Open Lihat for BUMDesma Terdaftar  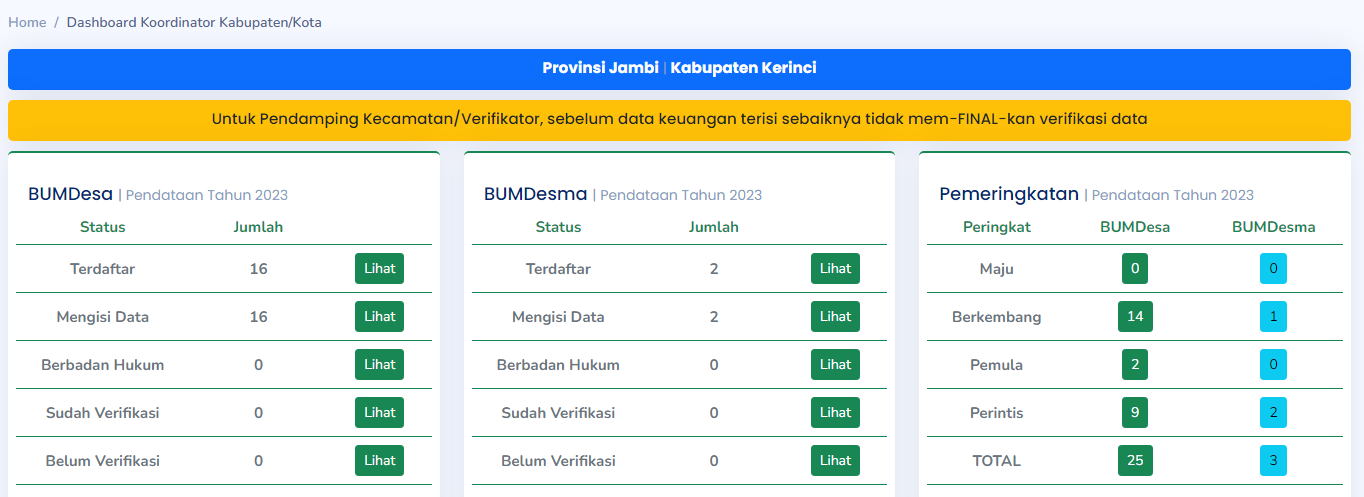coord(835,269)
